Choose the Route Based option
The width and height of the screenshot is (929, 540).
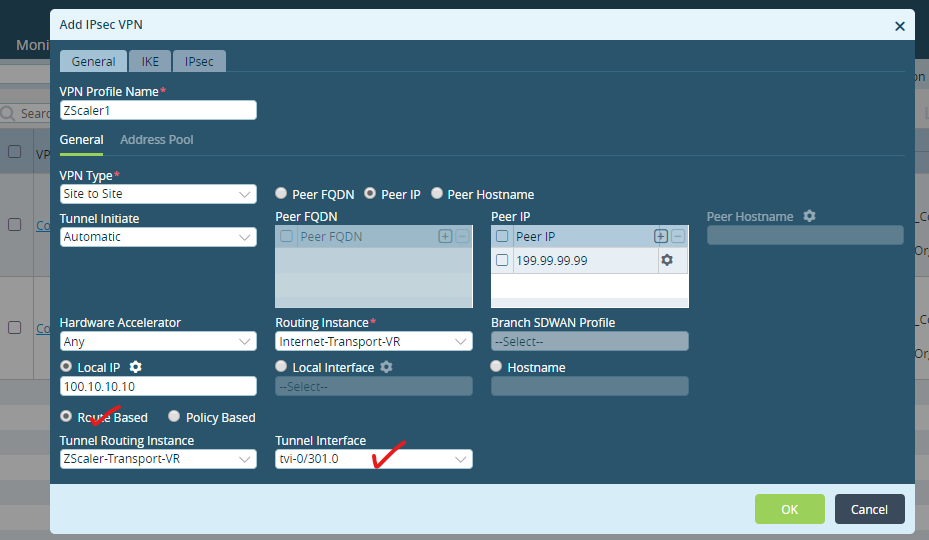[66, 416]
